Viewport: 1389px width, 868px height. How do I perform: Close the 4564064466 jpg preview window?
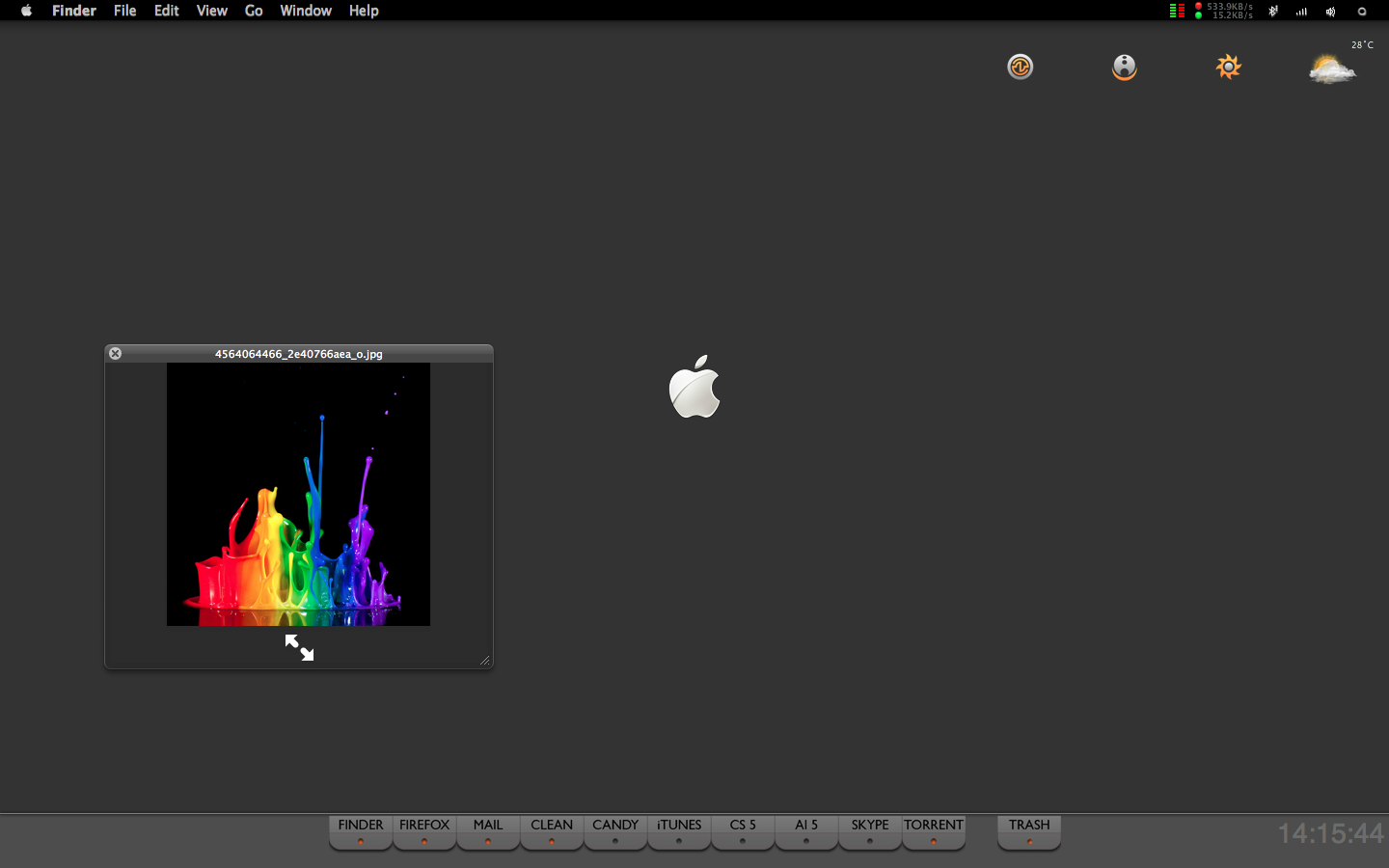pos(115,354)
